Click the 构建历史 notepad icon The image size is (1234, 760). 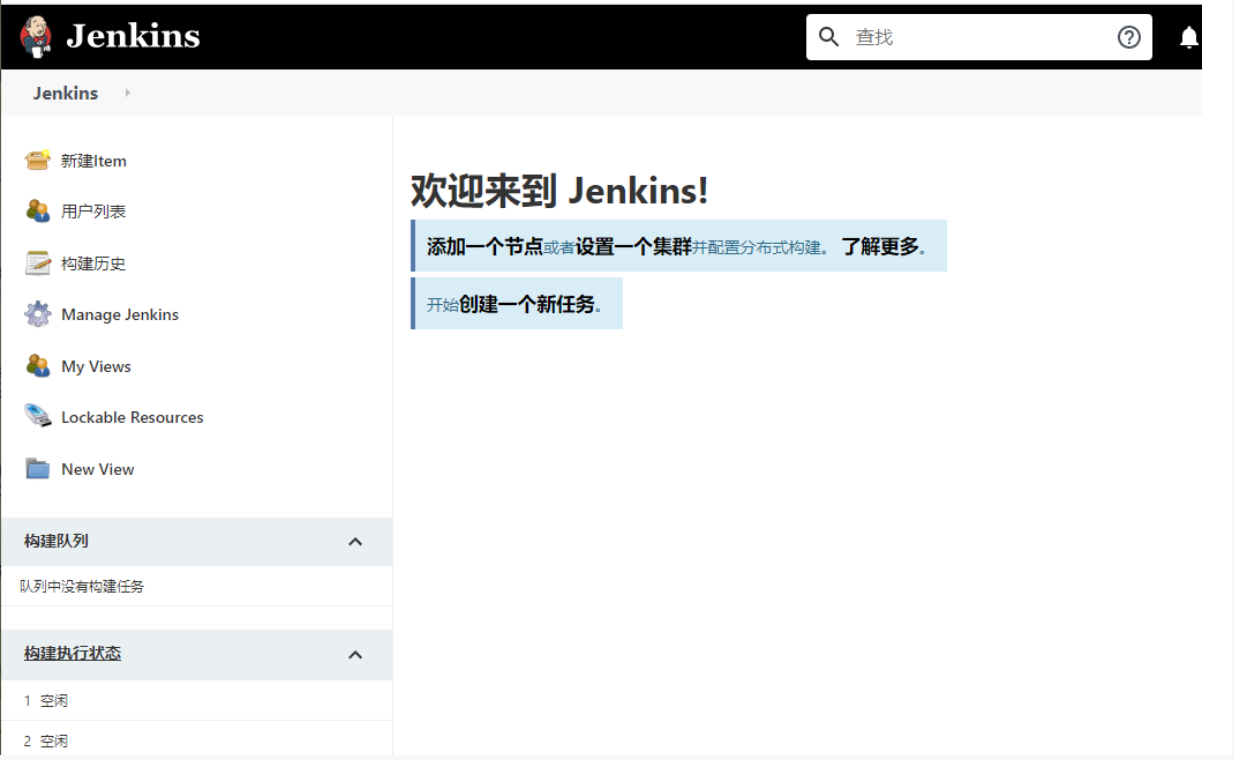click(x=38, y=263)
